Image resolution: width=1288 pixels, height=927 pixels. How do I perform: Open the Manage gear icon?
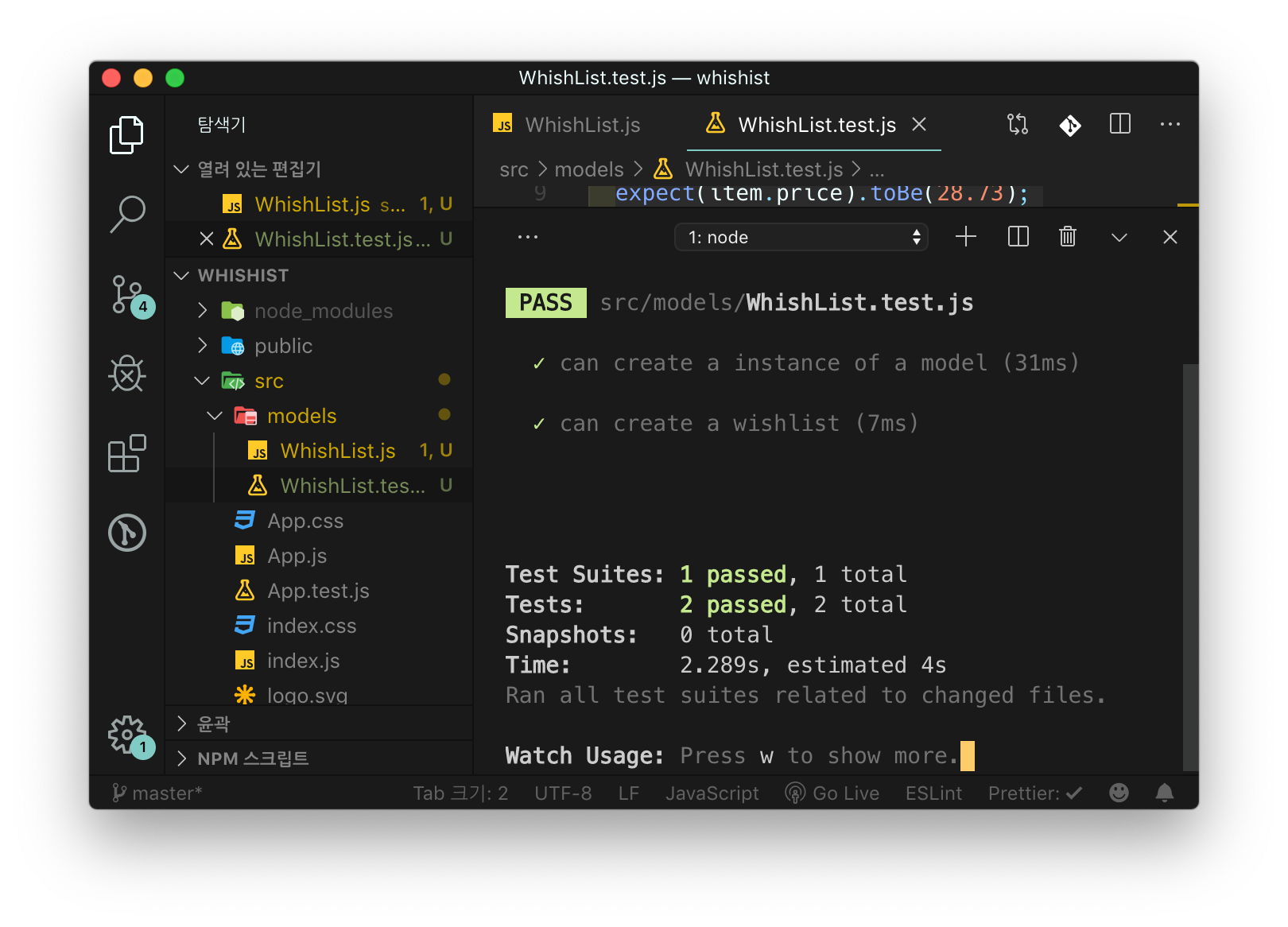pos(128,735)
